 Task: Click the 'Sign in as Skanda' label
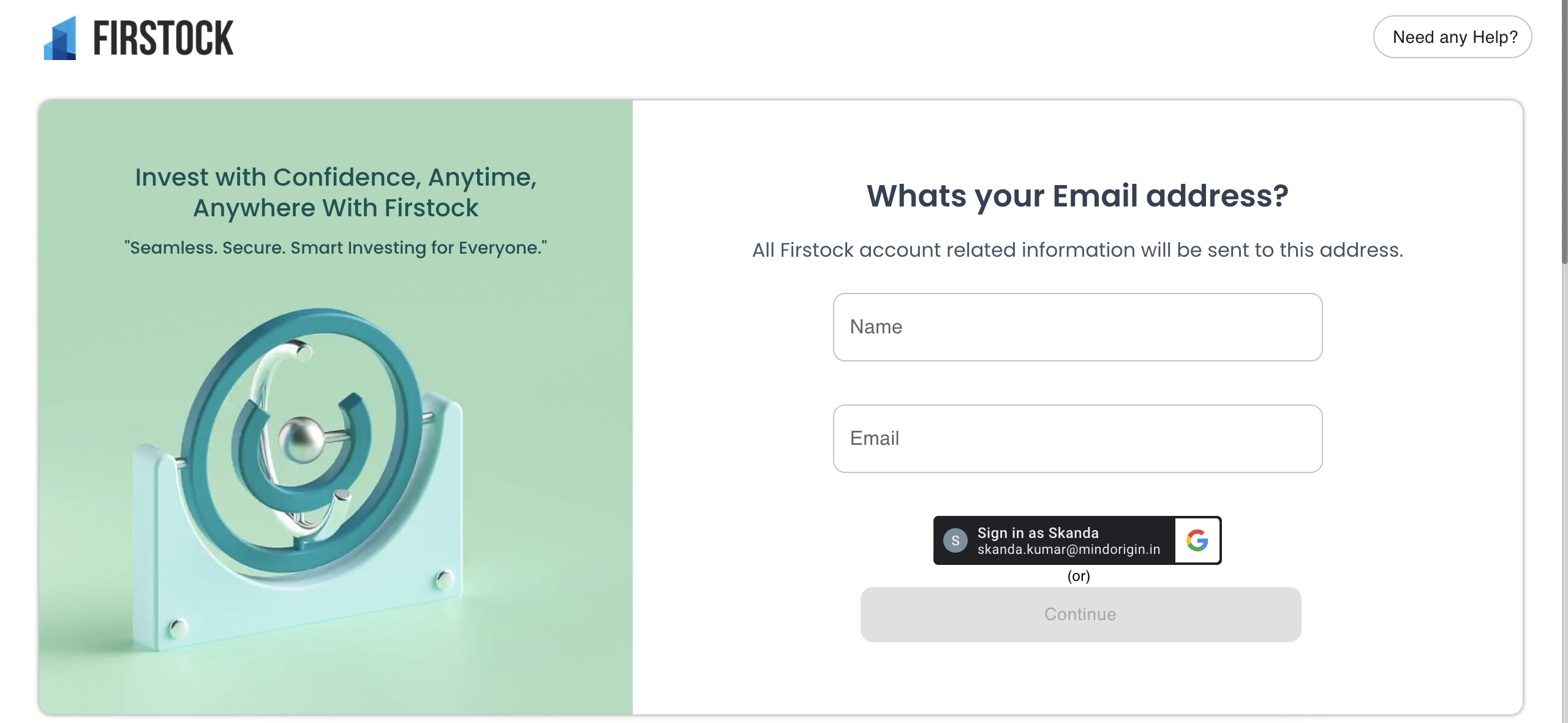[1038, 533]
